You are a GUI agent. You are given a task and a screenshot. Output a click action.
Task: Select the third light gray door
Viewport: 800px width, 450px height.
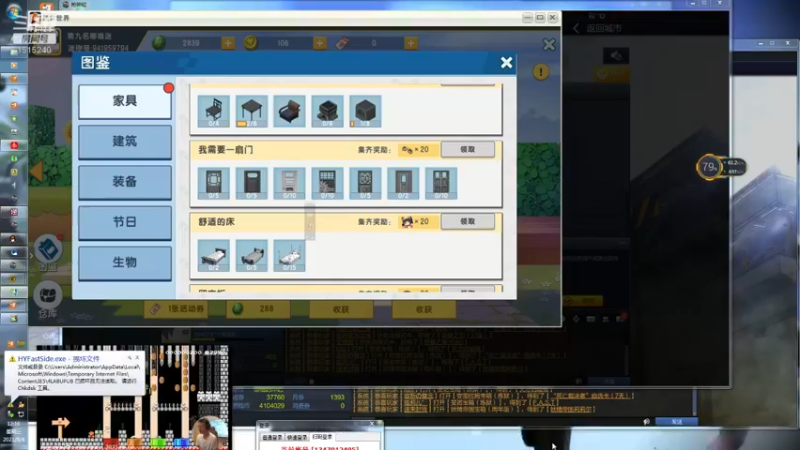289,183
